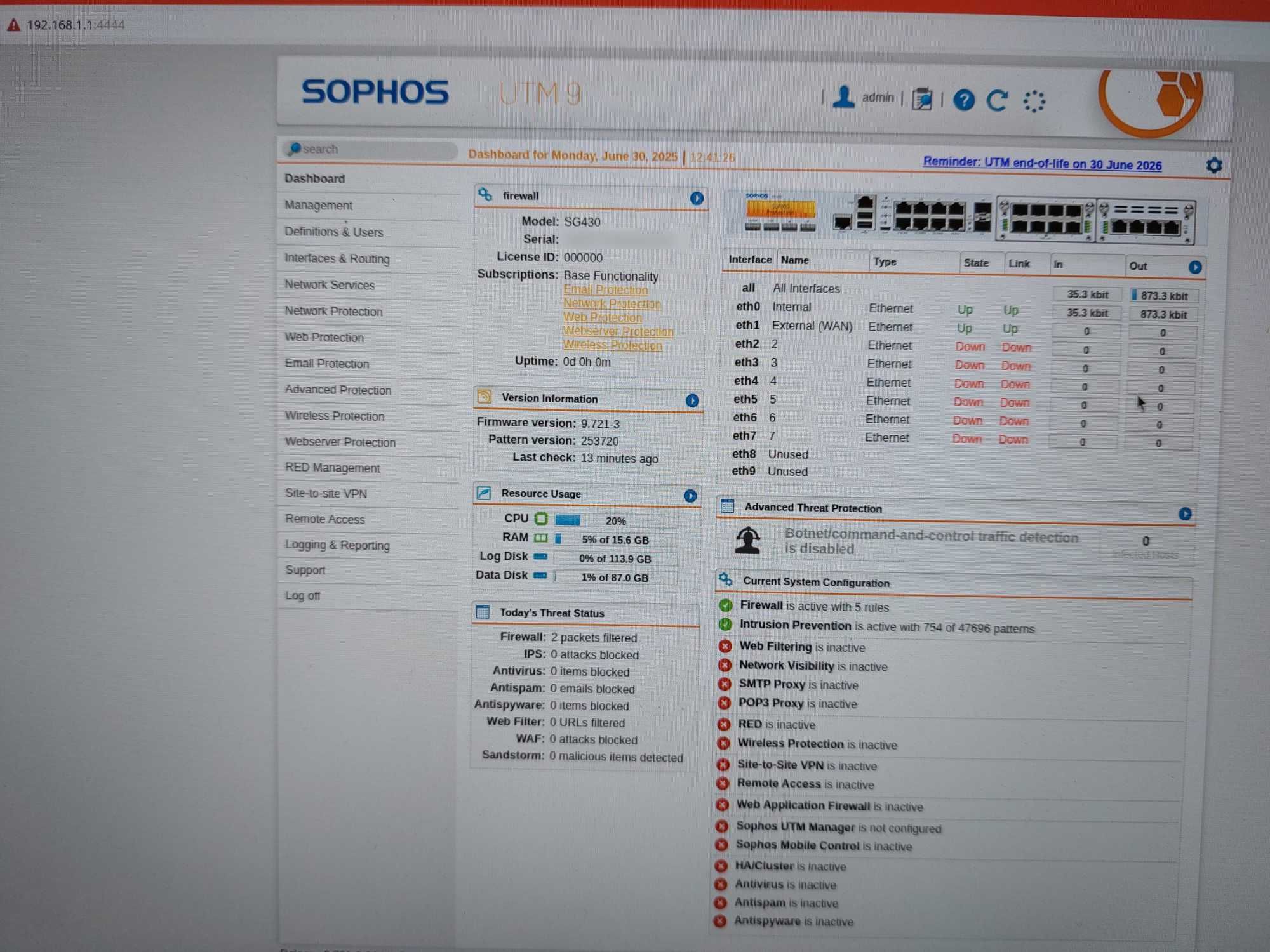Click Firewall is active with 5 rules
The image size is (1270, 952).
coord(814,606)
